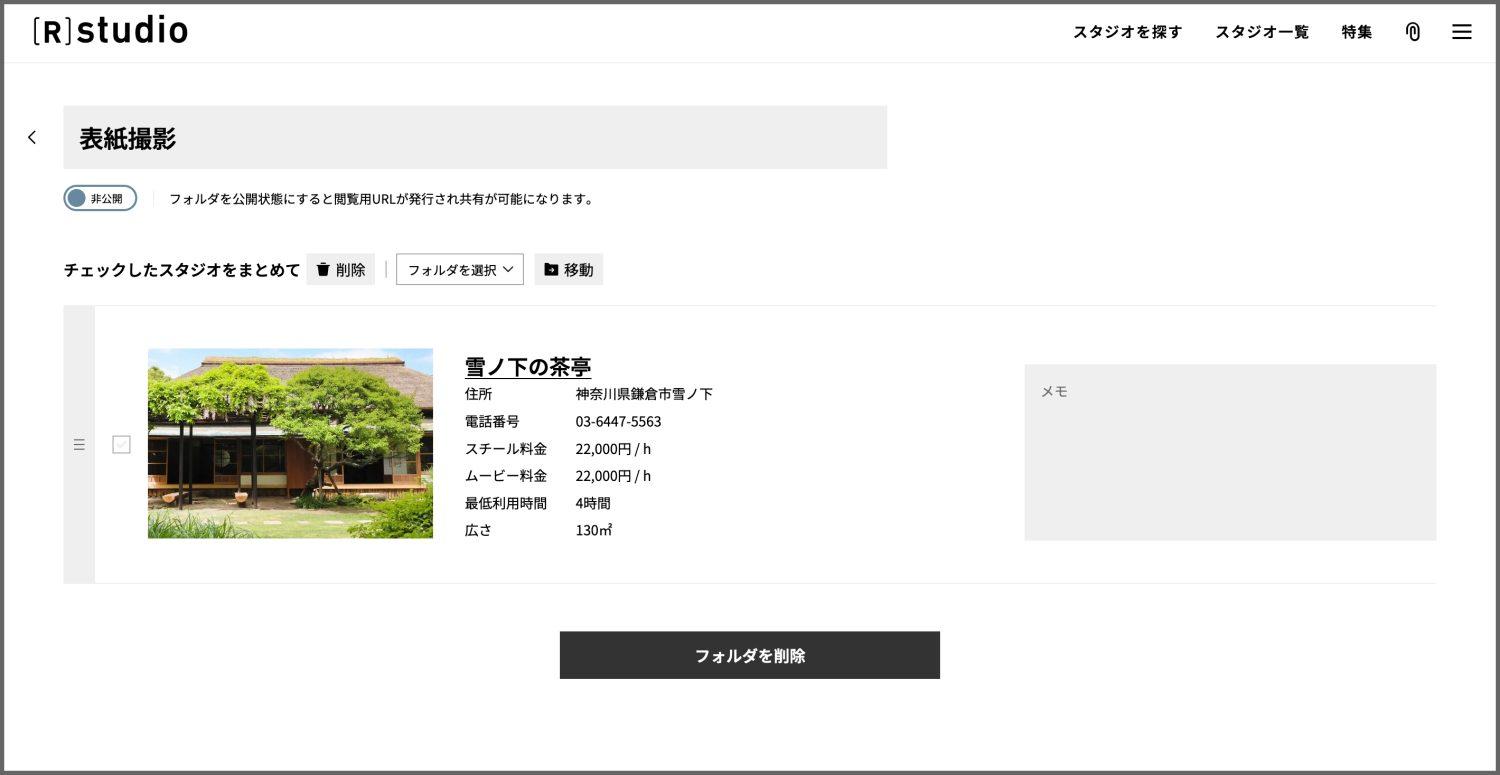Click the phone number 03-6447-5563

click(618, 421)
